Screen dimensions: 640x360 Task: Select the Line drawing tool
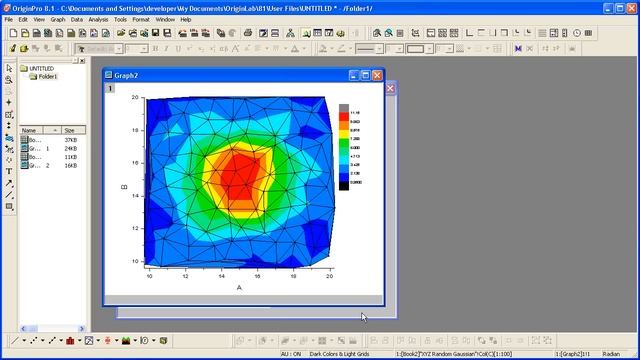(x=9, y=195)
